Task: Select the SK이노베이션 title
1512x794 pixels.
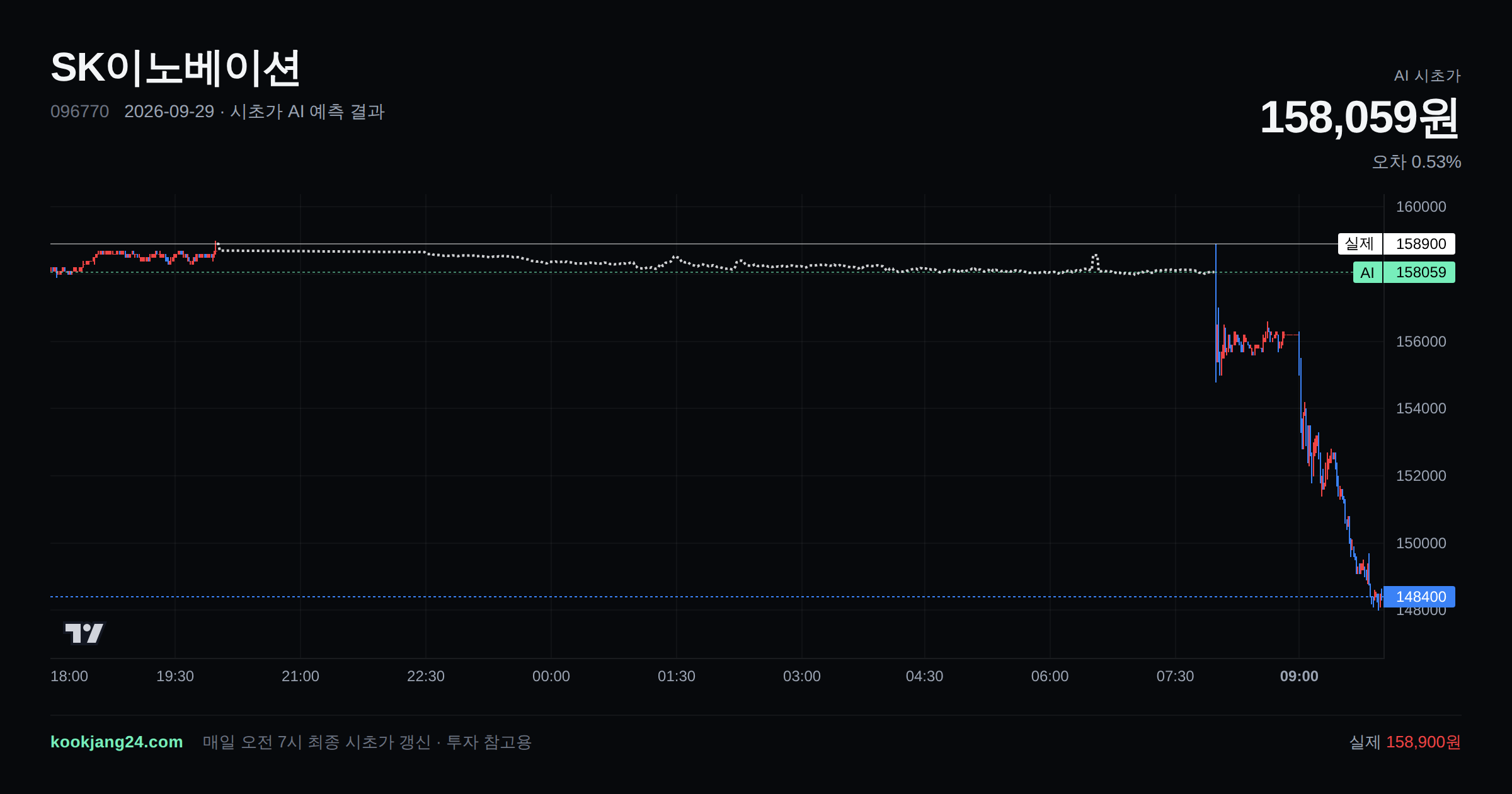Action: [x=175, y=68]
